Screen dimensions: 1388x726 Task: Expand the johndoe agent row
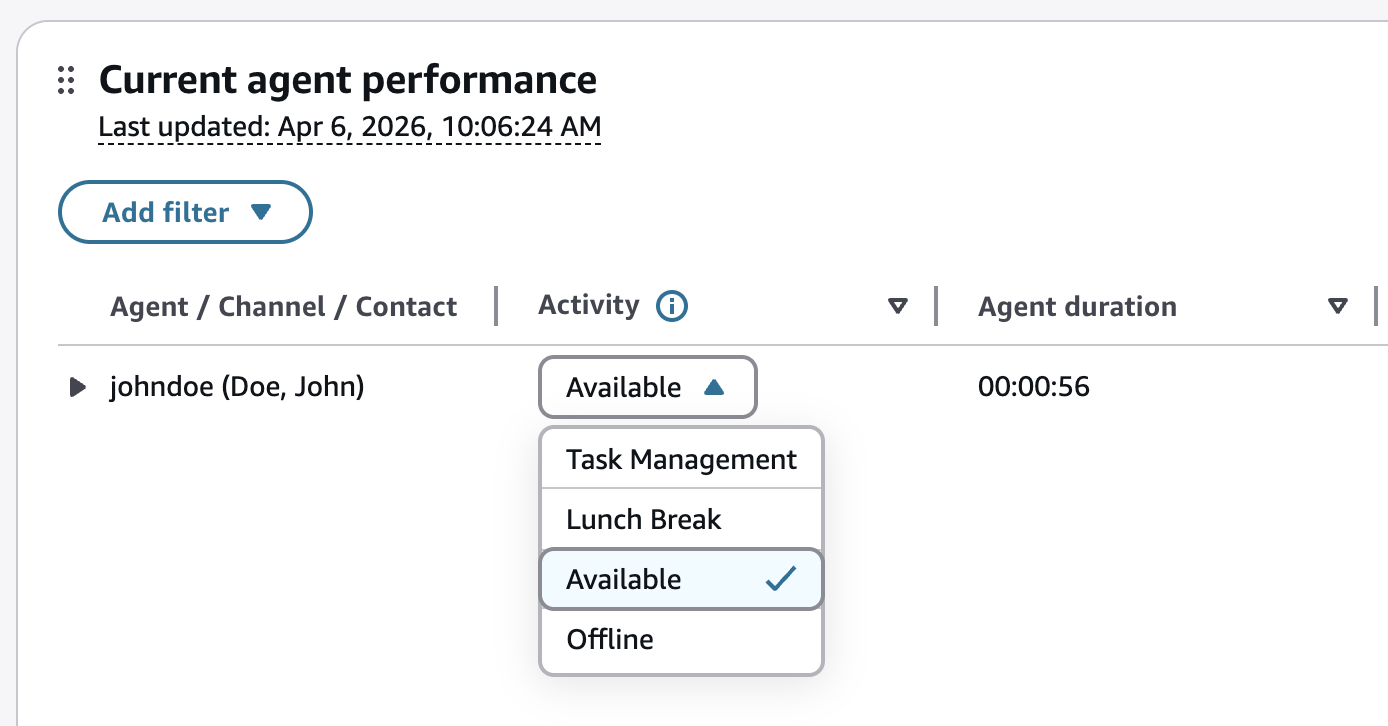(x=77, y=387)
